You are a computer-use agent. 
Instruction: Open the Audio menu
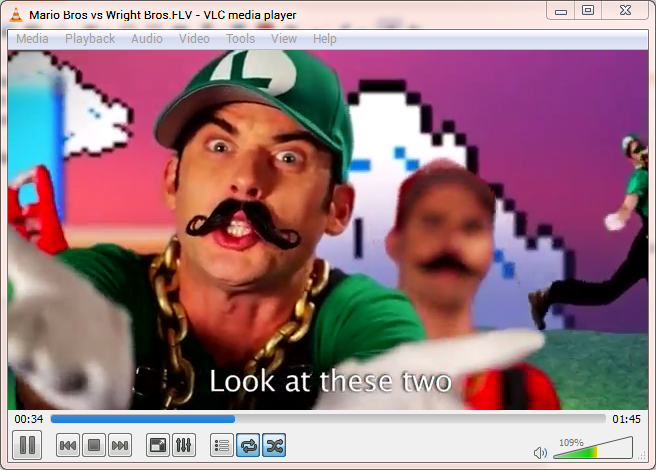147,39
